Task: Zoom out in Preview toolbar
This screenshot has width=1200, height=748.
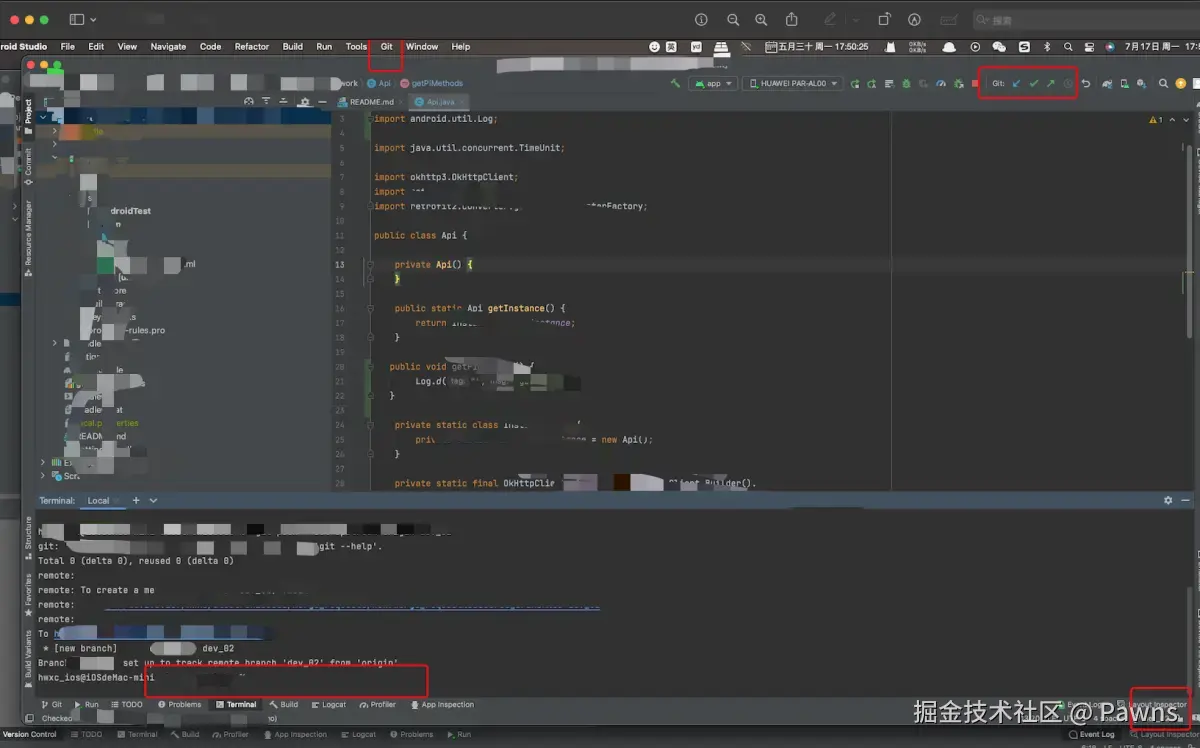Action: pos(733,20)
